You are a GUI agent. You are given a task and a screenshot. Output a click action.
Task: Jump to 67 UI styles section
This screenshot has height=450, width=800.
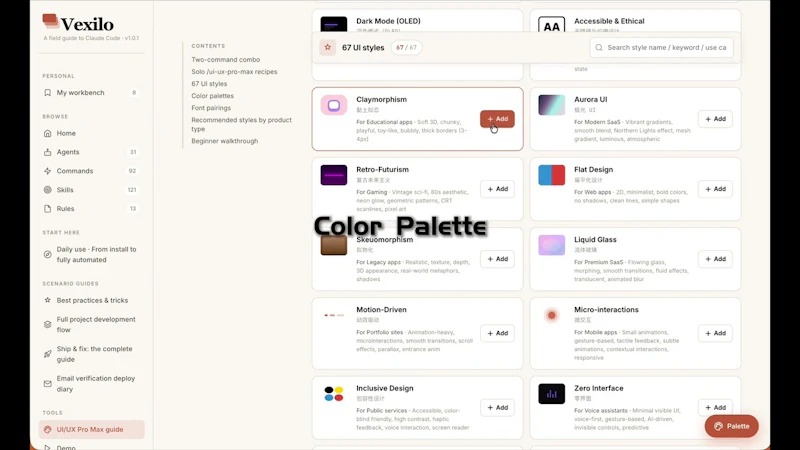click(x=209, y=84)
